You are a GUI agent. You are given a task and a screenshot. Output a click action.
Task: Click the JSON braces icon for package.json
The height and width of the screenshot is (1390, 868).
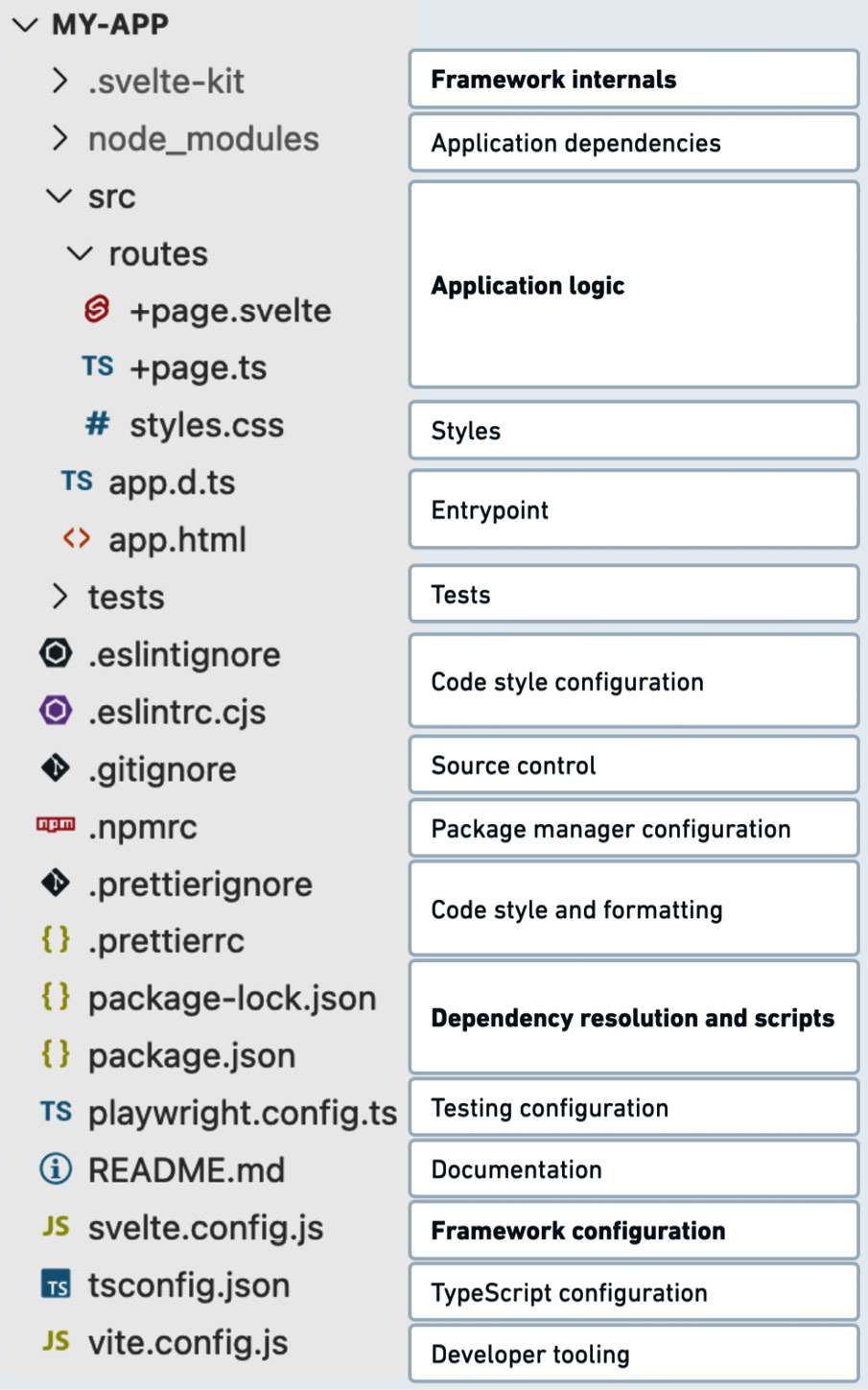55,1055
